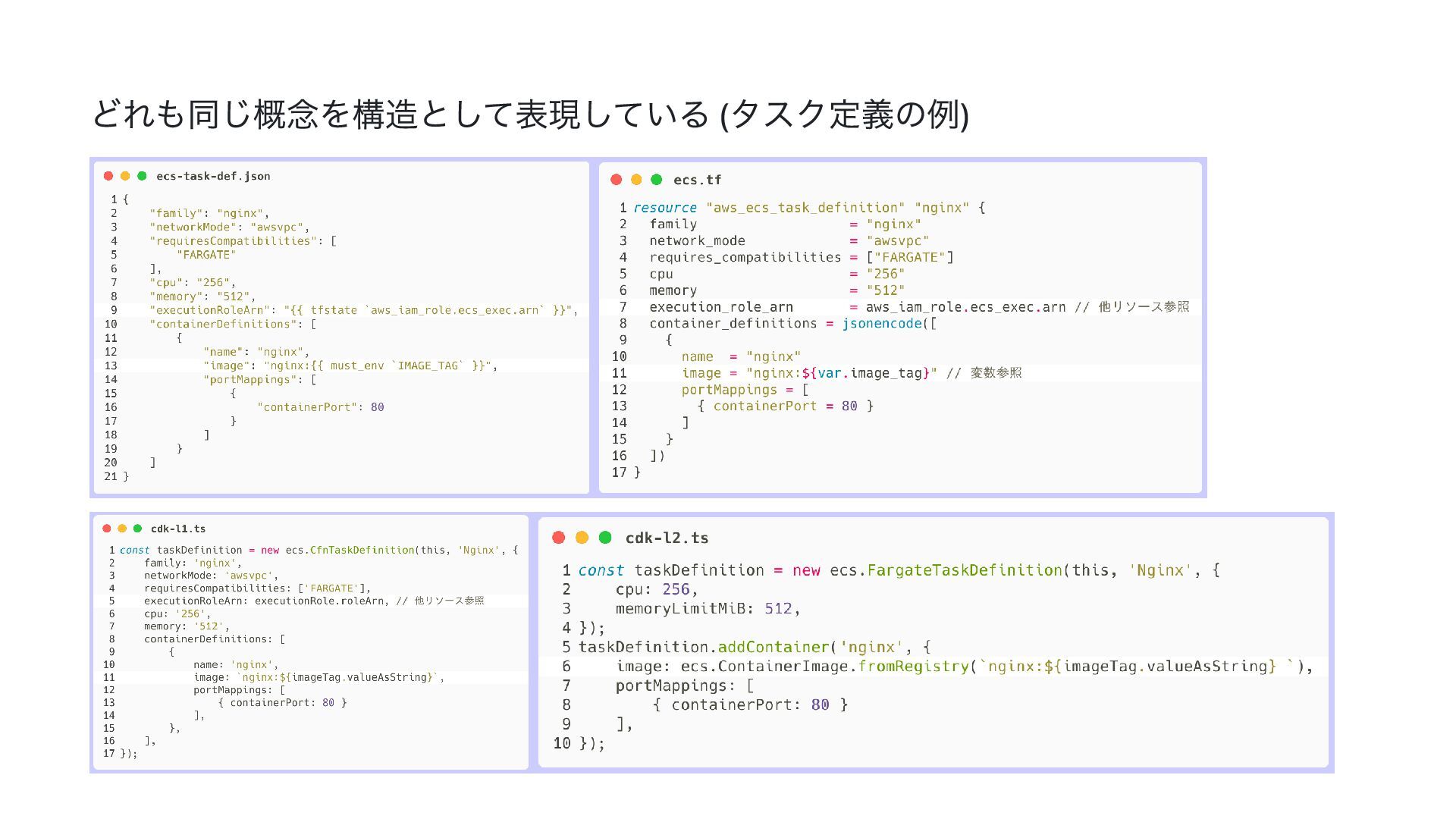Click CfnTaskDefinition on cdk-l1.ts line 1
This screenshot has width=1456, height=819.
click(x=362, y=551)
